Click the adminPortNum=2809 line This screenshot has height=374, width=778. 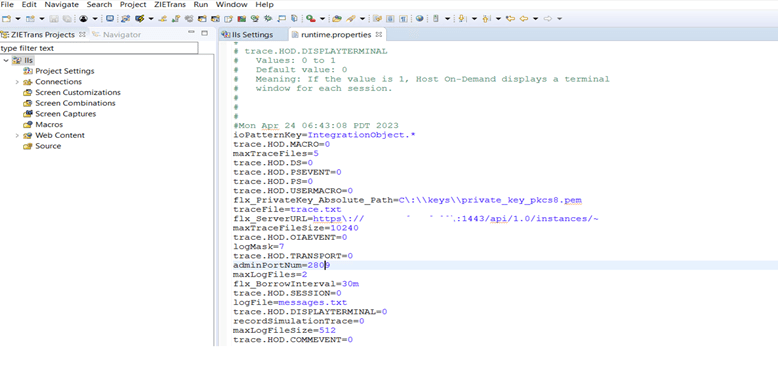click(x=282, y=265)
